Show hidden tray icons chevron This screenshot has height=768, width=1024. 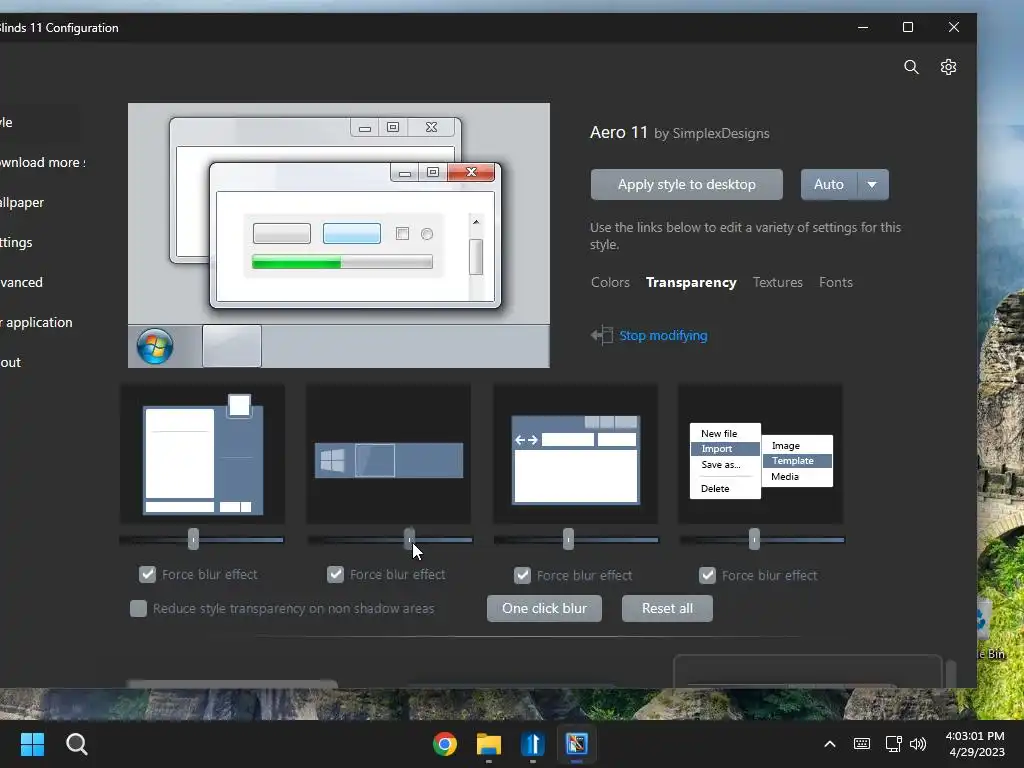829,744
